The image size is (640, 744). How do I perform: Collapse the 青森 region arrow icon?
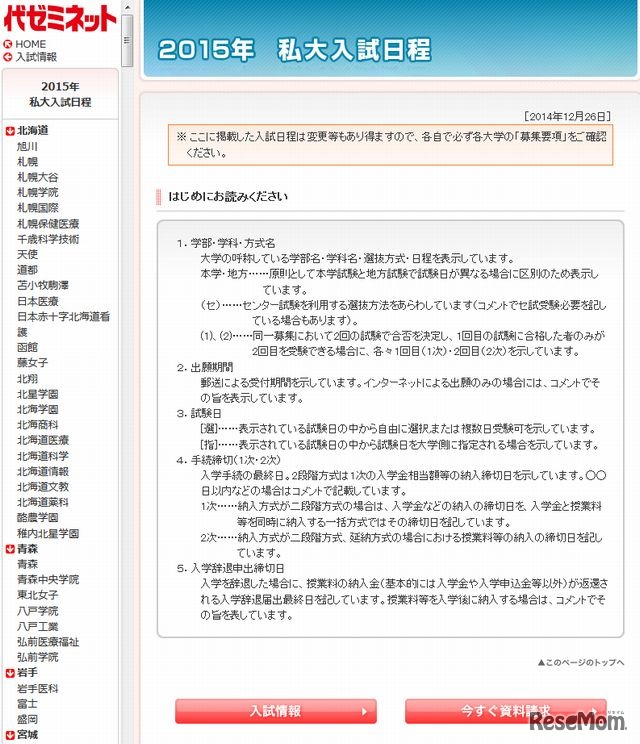point(10,549)
